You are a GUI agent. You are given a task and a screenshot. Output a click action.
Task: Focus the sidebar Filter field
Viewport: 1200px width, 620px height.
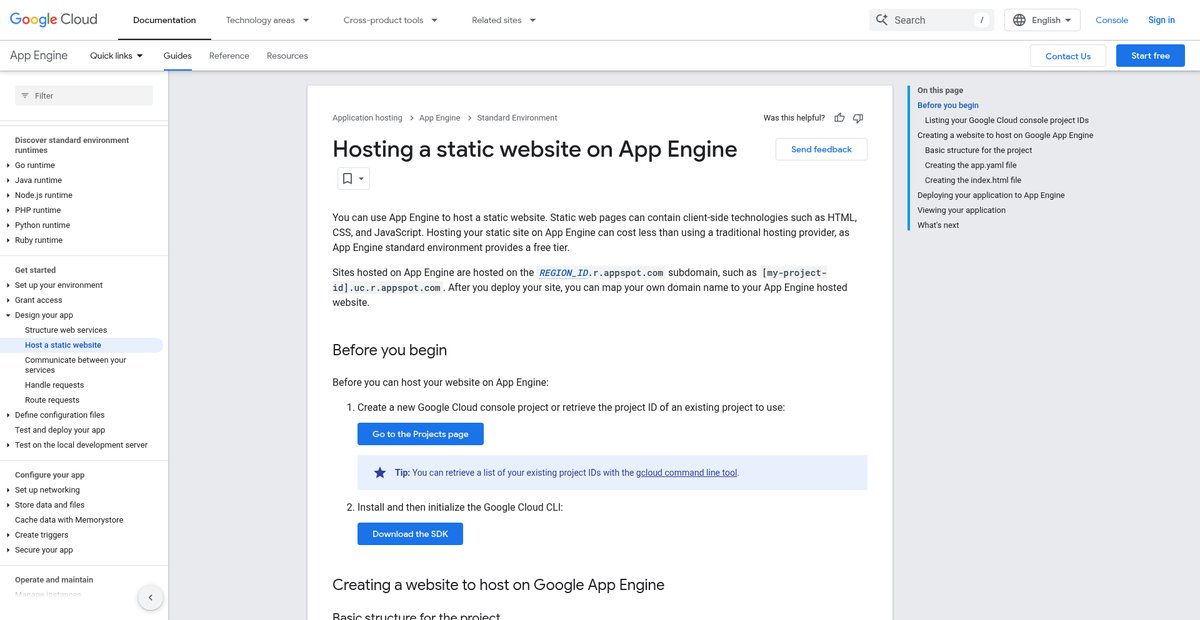pyautogui.click(x=84, y=96)
